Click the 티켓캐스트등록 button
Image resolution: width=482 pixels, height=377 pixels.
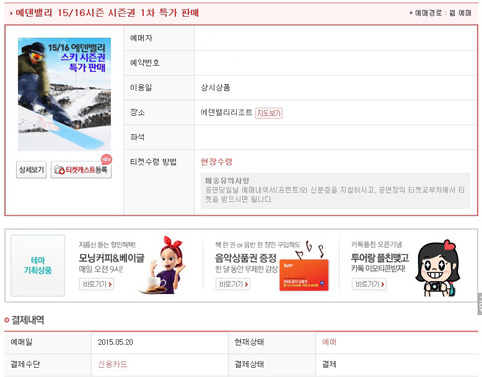pyautogui.click(x=81, y=170)
